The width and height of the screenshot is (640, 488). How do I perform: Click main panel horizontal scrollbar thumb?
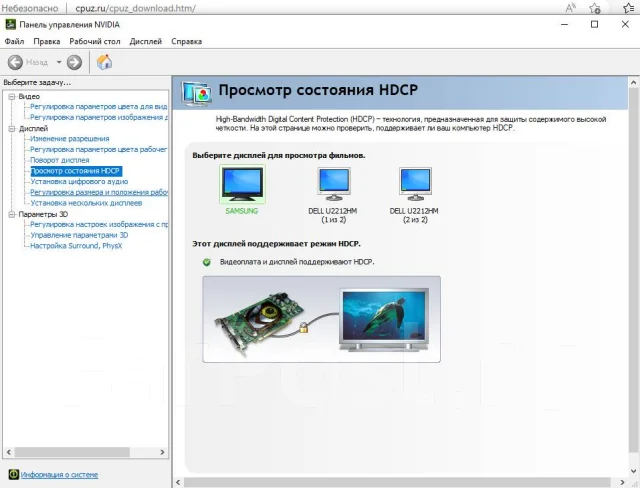(397, 482)
